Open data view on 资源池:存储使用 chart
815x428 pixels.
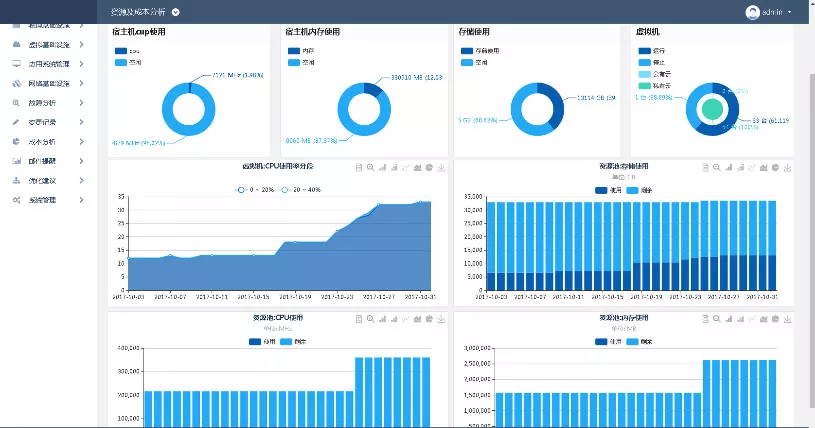click(705, 167)
